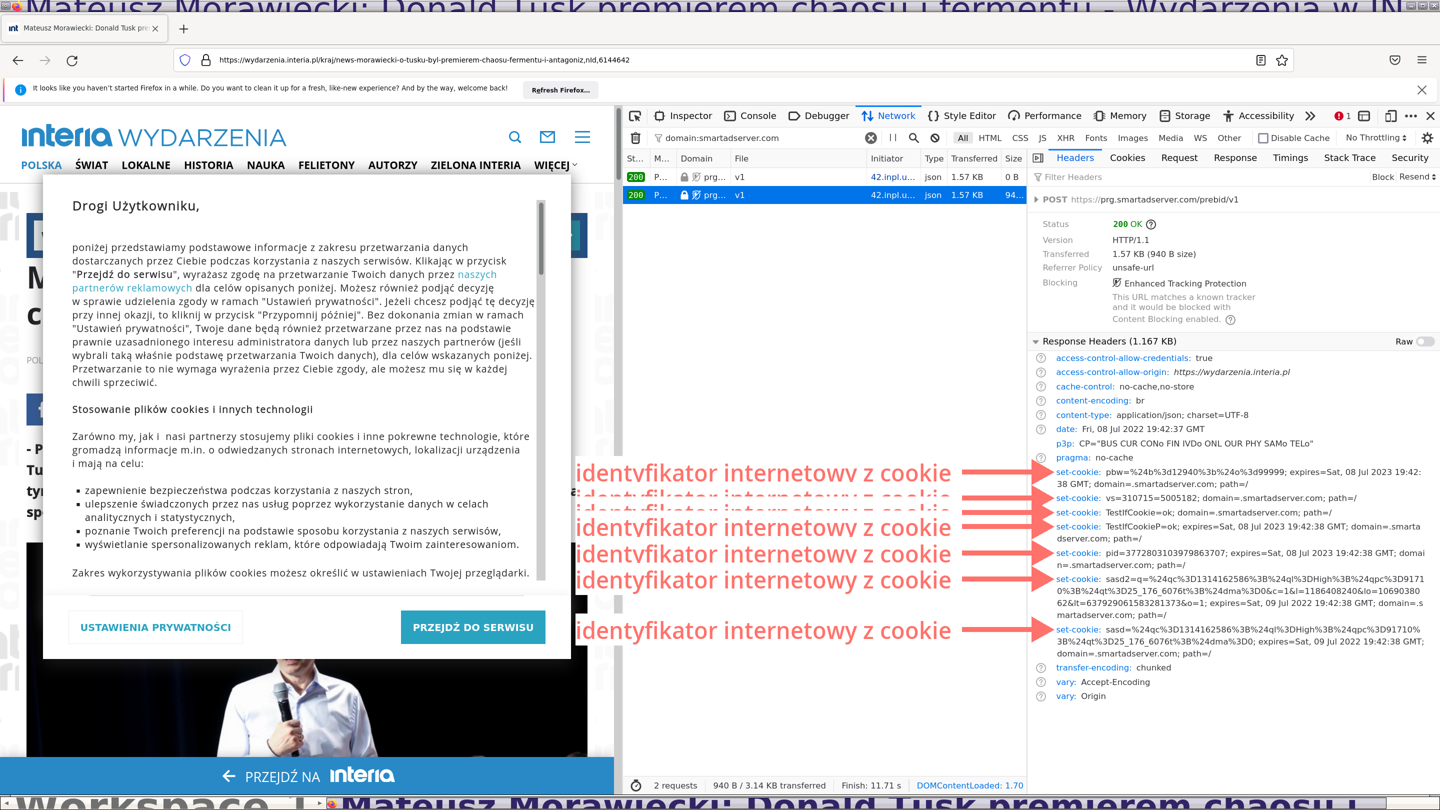Viewport: 1440px width, 810px height.
Task: Click the Filter Headers input field
Action: pos(1200,177)
